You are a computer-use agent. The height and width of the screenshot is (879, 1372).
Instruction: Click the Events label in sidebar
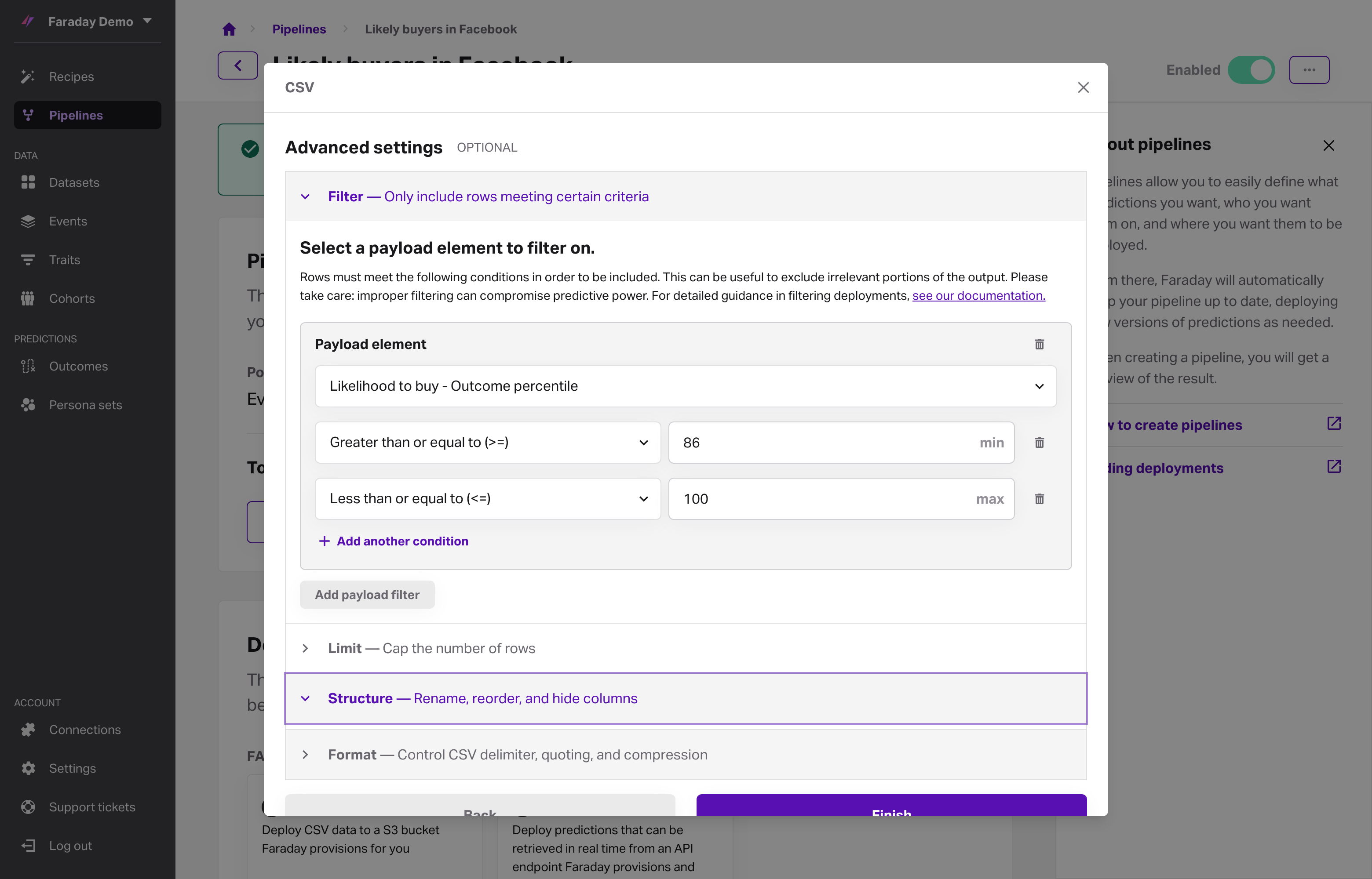(x=68, y=222)
